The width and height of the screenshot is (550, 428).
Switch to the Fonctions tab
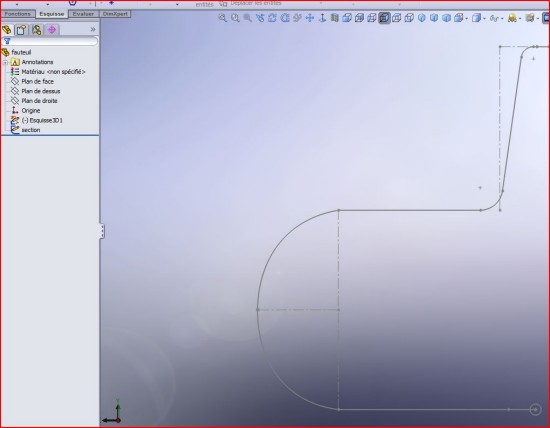[x=18, y=14]
